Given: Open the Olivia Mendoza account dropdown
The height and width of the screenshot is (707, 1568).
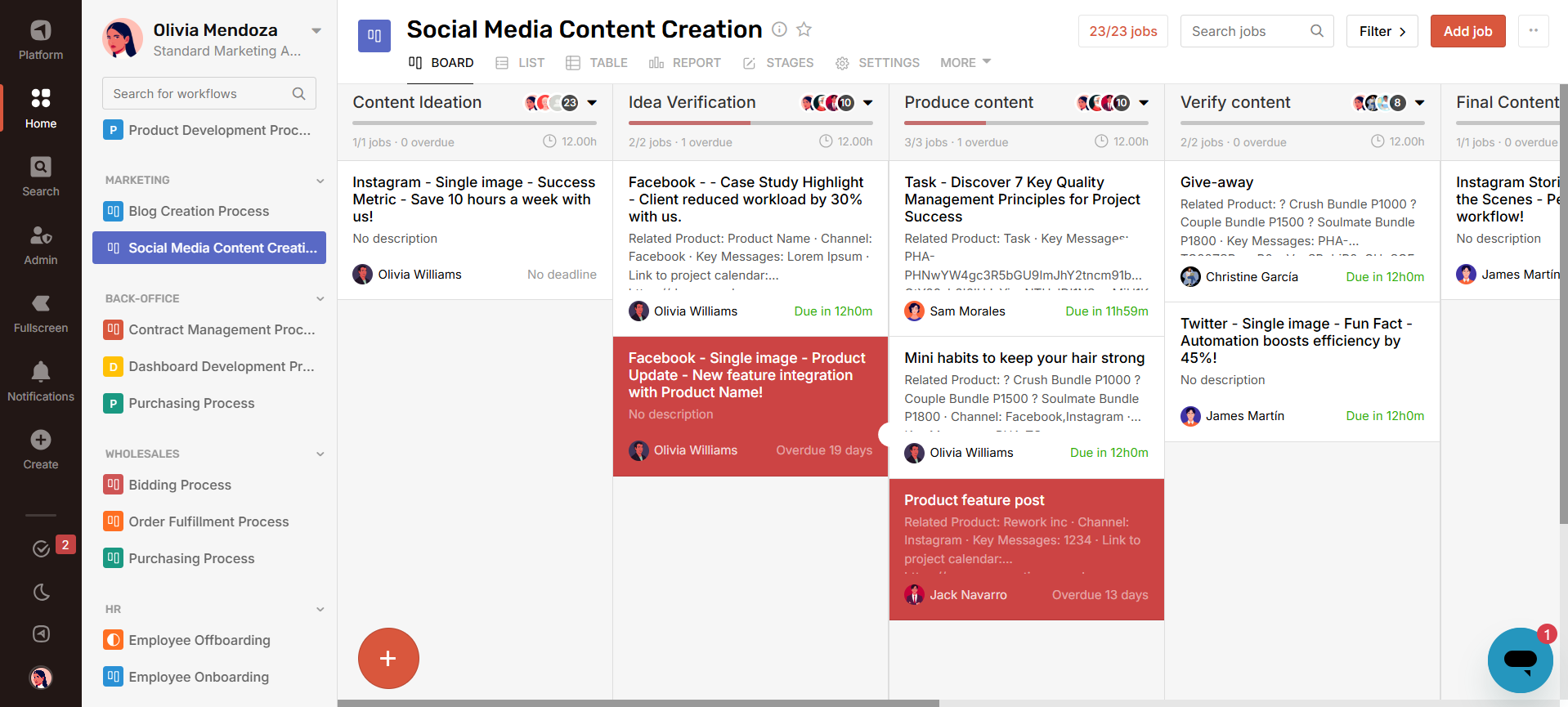Looking at the screenshot, I should (316, 31).
